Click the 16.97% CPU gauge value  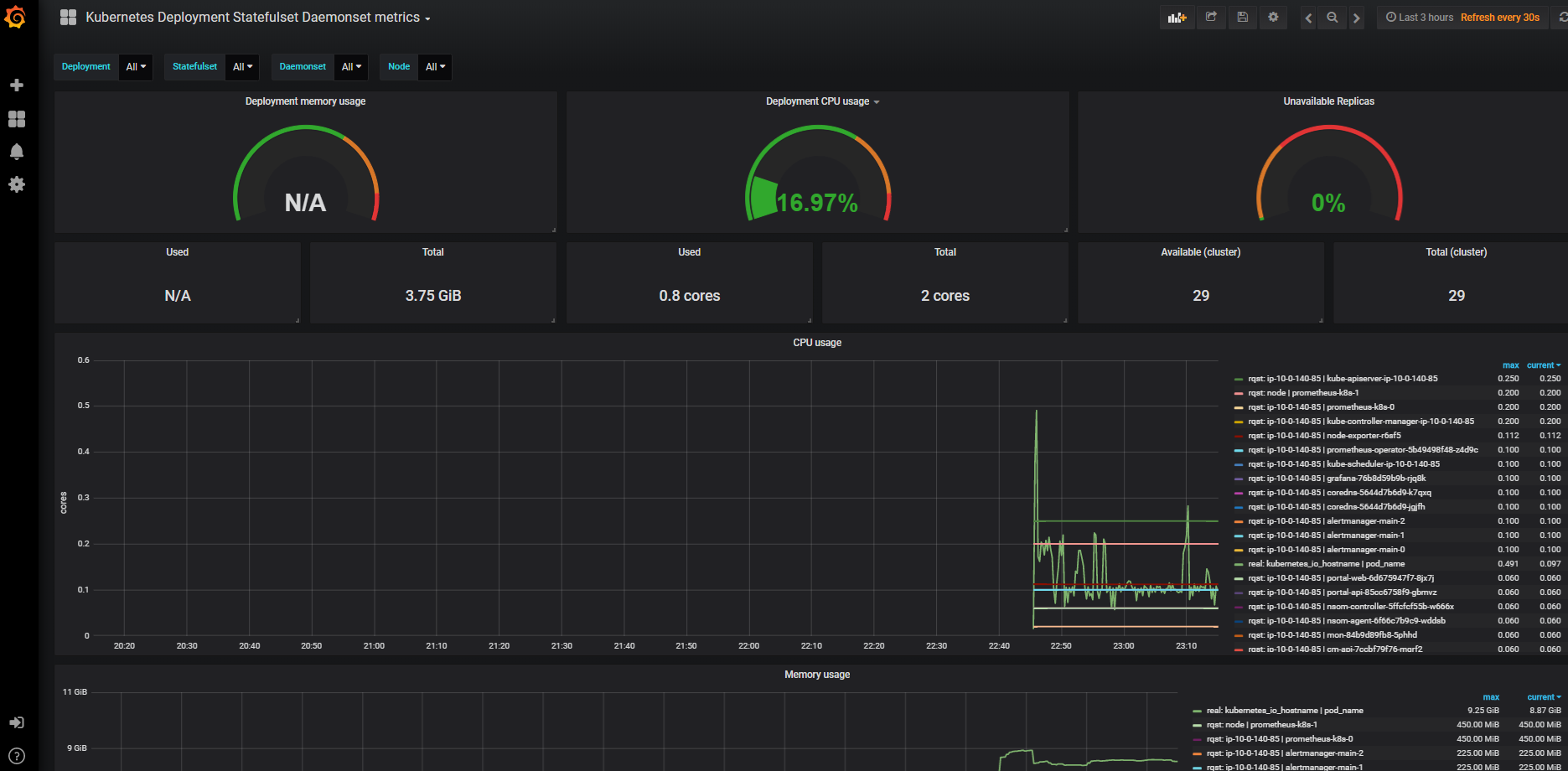point(817,204)
